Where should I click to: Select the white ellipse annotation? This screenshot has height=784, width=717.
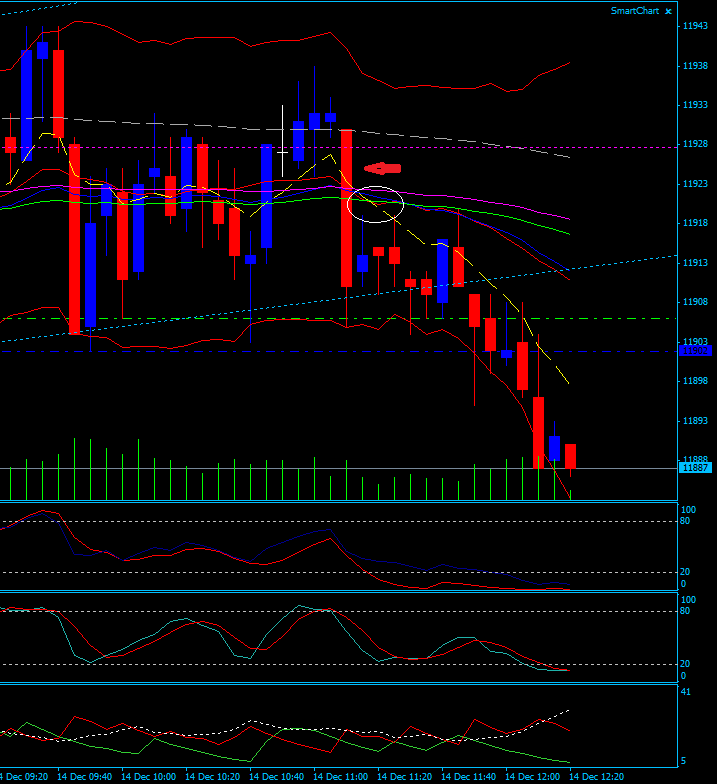coord(375,204)
